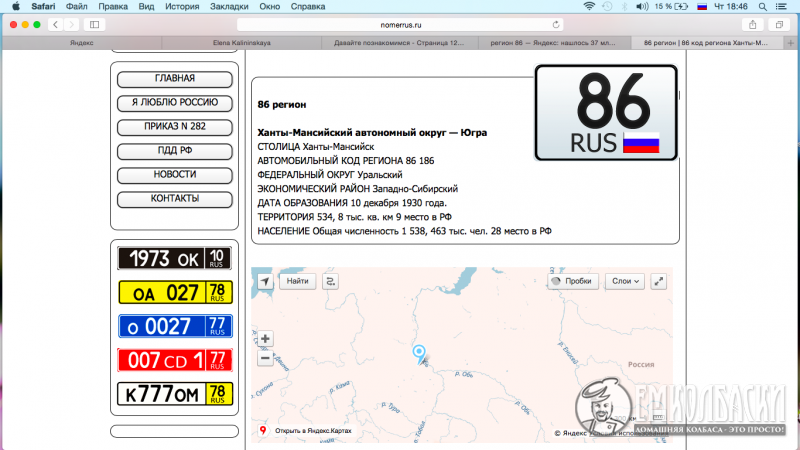The width and height of the screenshot is (800, 450).
Task: Click the АВТОМОБИЛЬНЫЙ КОД РЕГИОНА 86 186 line
Action: click(345, 161)
